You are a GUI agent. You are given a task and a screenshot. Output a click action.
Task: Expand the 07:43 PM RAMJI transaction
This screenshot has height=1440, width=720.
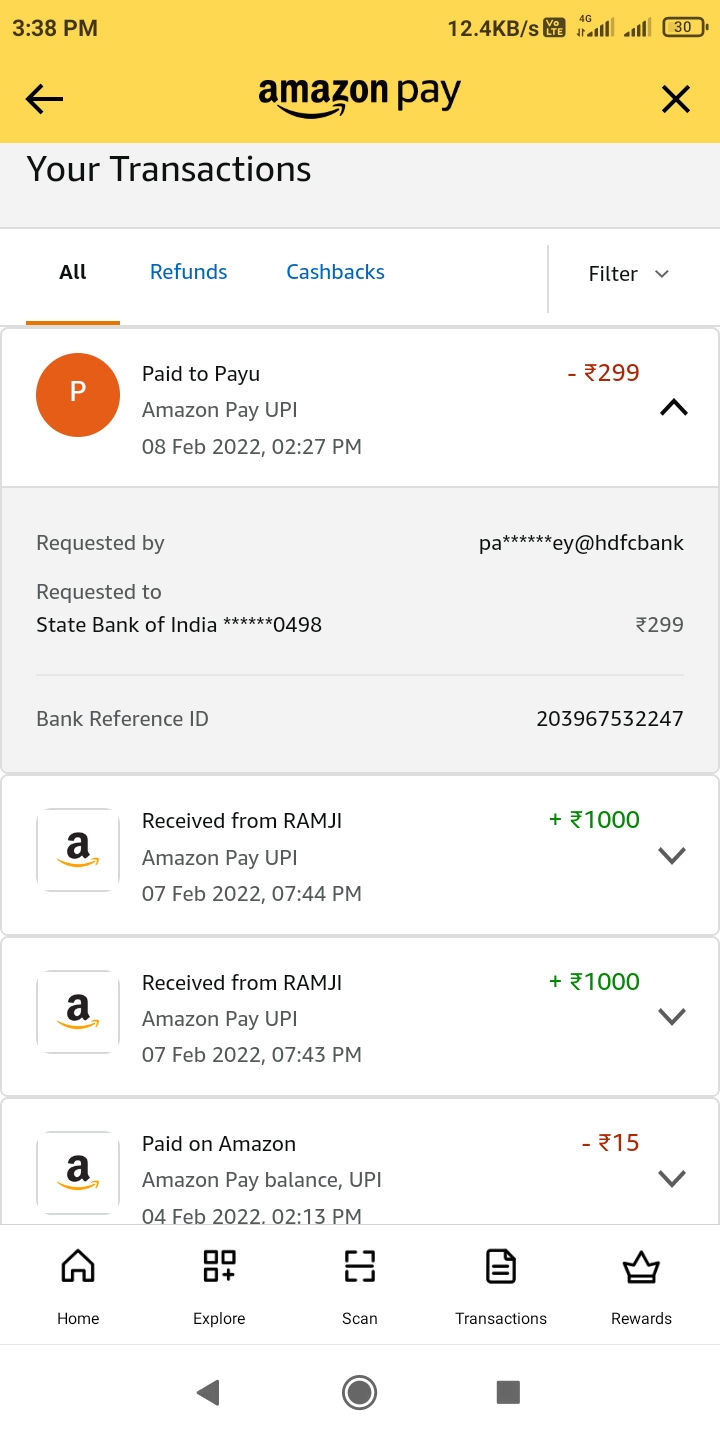(x=672, y=1017)
